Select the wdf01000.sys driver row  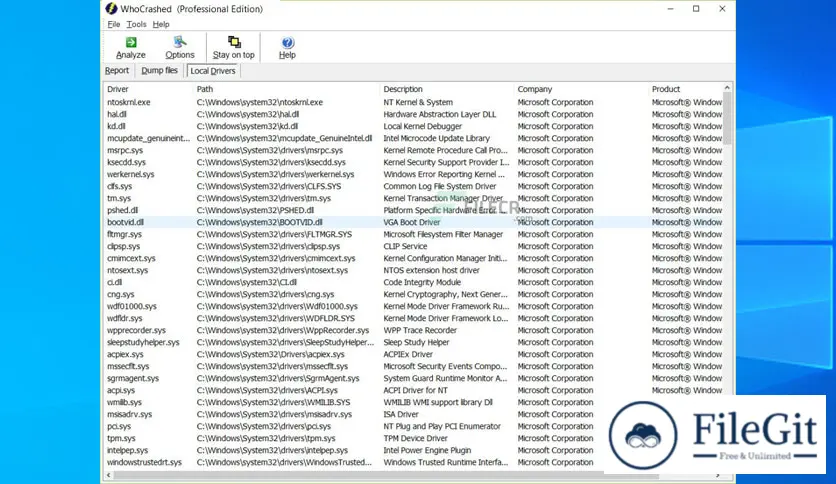tap(413, 306)
